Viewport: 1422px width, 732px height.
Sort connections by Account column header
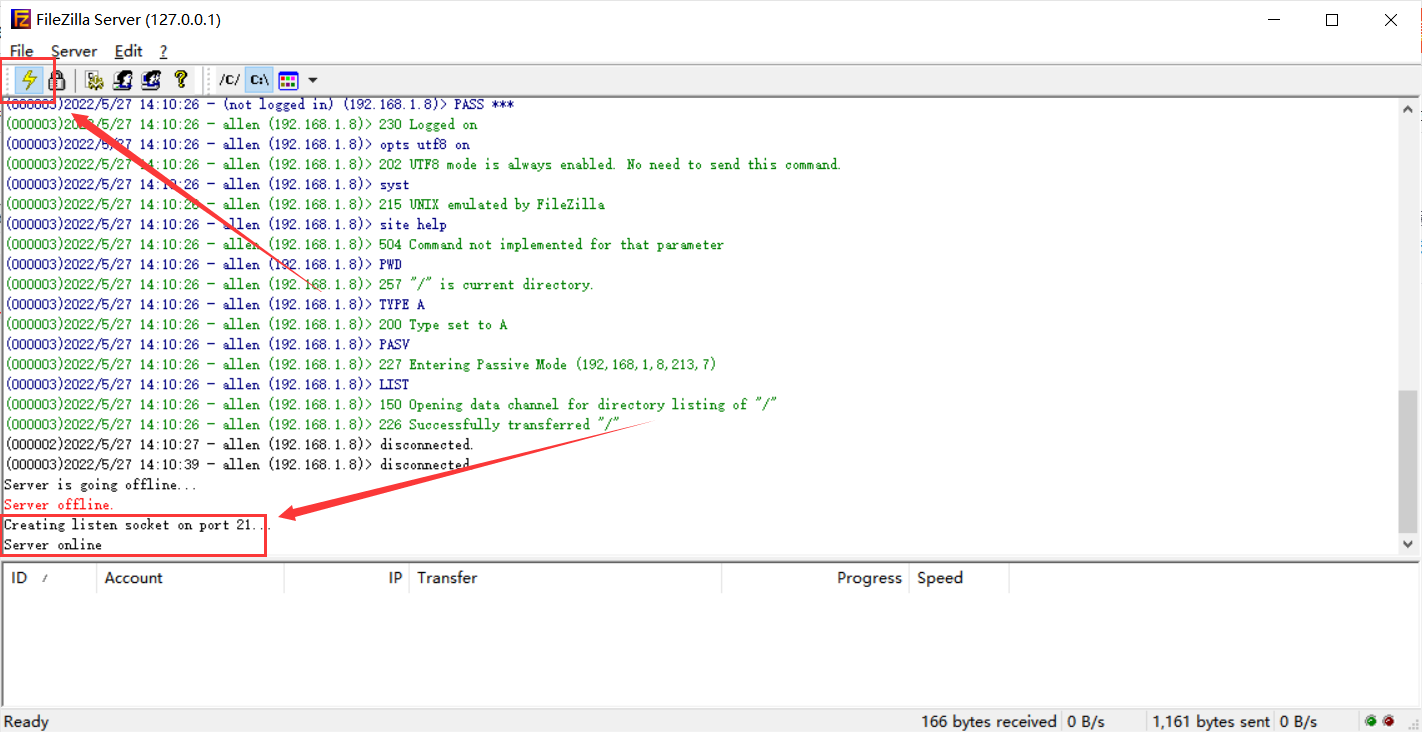pos(190,578)
